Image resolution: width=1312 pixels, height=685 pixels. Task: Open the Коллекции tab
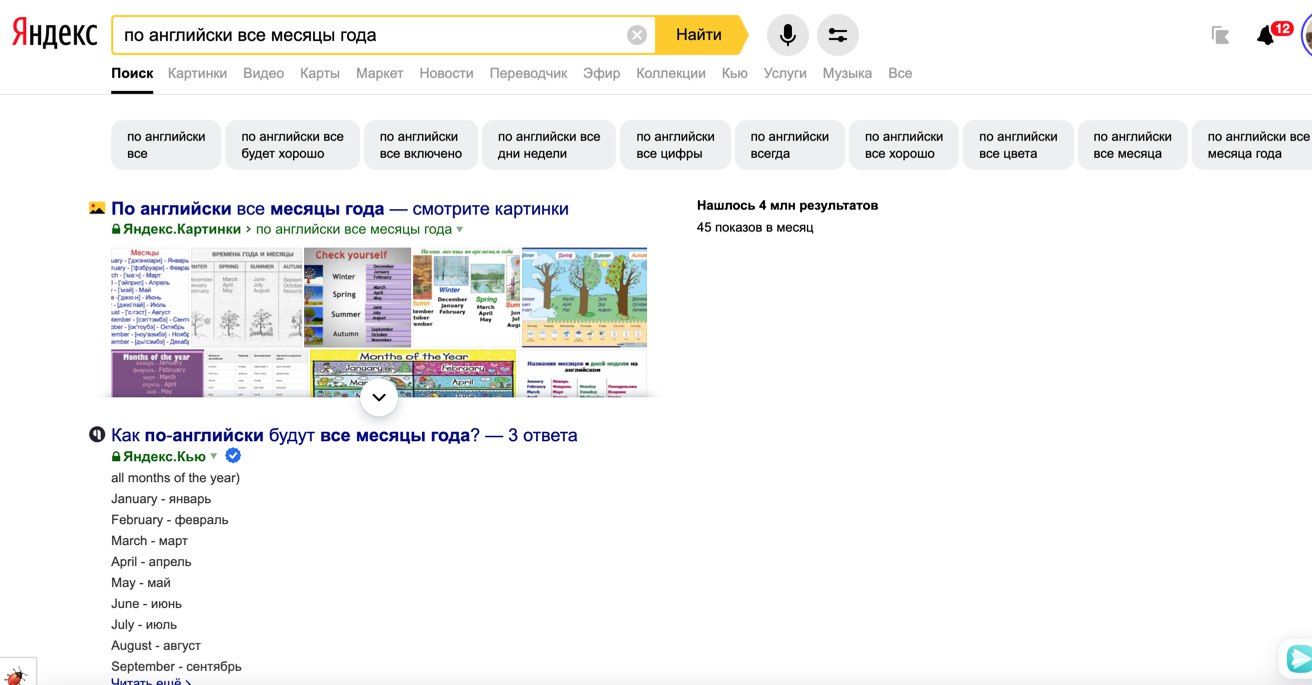coord(671,73)
